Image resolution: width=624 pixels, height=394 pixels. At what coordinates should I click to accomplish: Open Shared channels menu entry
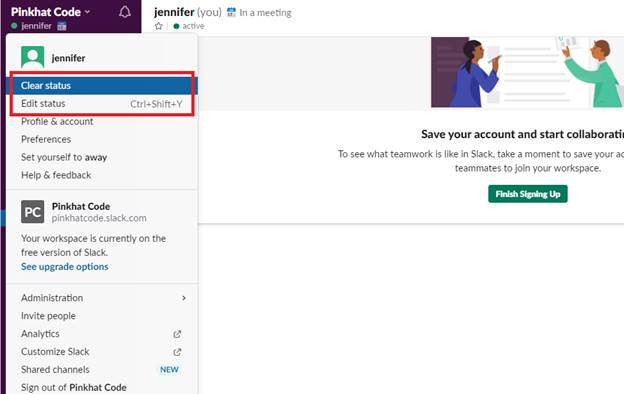pos(102,370)
